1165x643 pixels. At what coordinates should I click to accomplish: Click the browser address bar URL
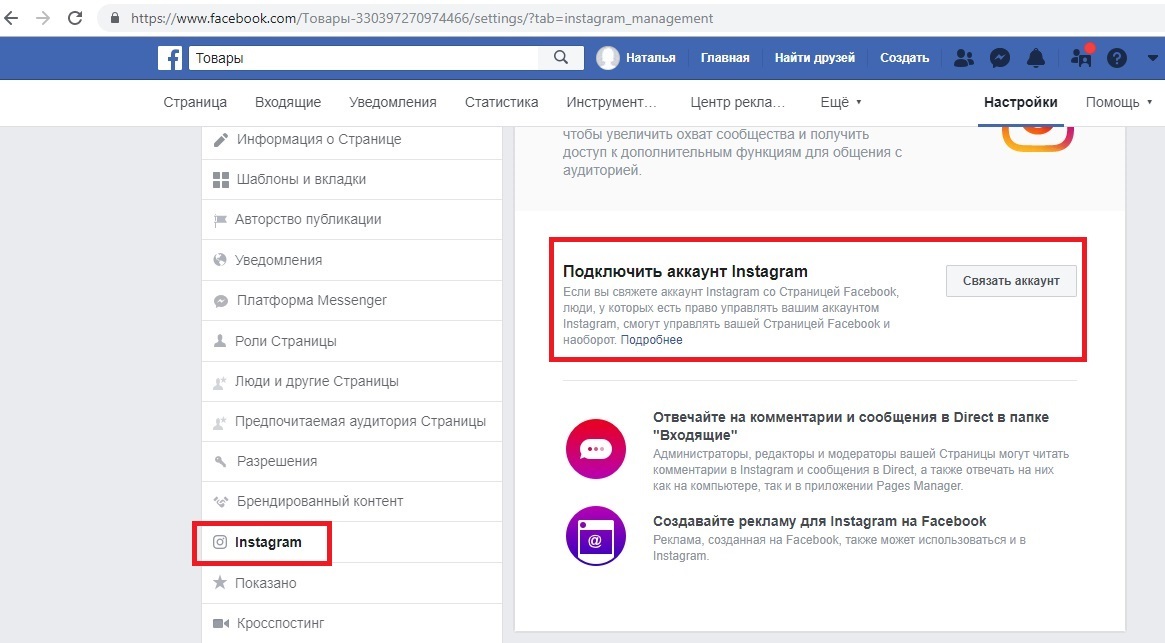tap(422, 18)
